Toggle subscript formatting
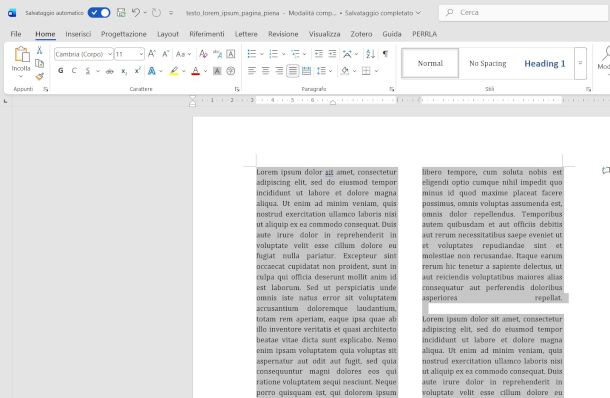610x398 pixels. pos(124,71)
